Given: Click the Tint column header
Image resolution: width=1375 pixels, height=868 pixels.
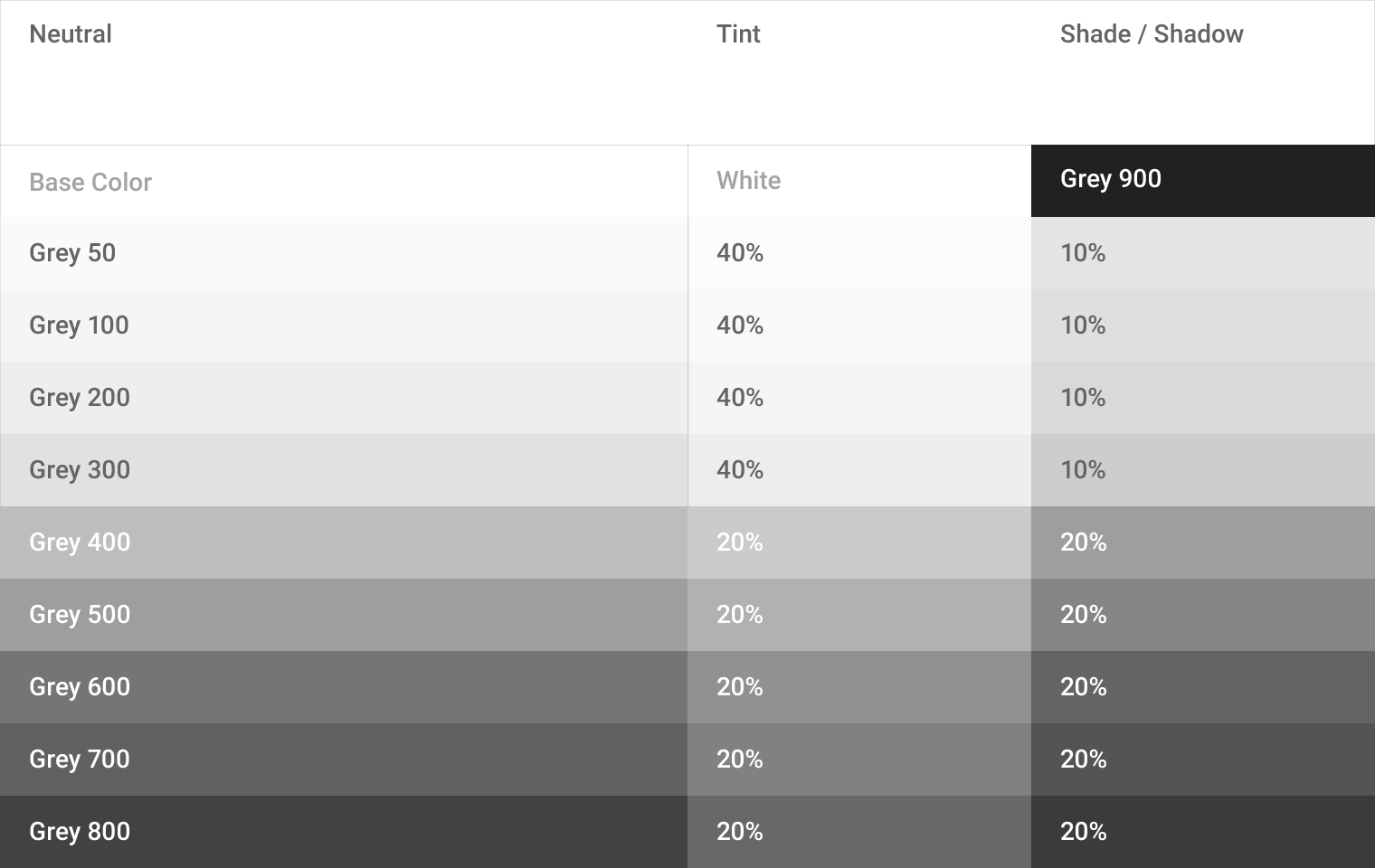Looking at the screenshot, I should coord(738,34).
